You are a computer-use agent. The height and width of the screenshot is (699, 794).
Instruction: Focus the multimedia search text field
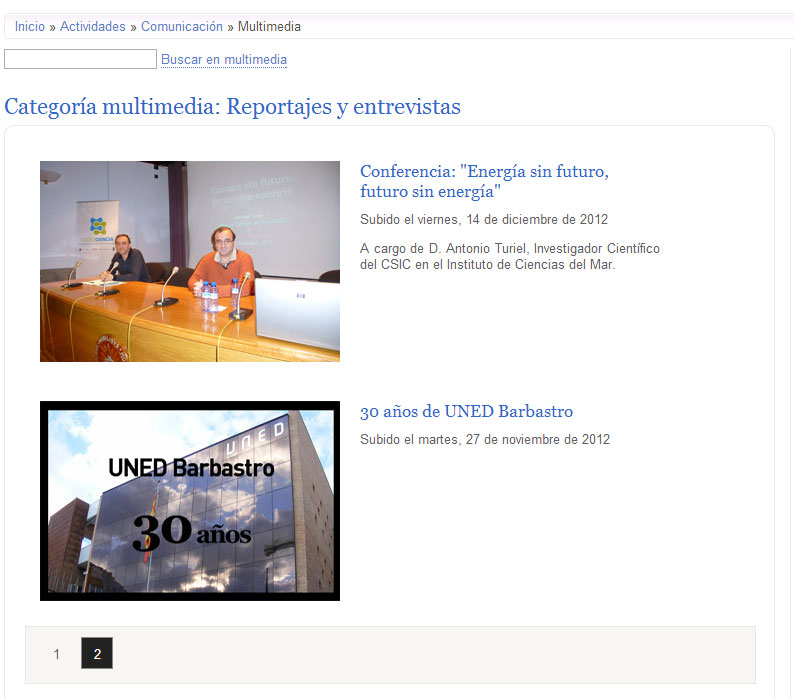(x=80, y=60)
